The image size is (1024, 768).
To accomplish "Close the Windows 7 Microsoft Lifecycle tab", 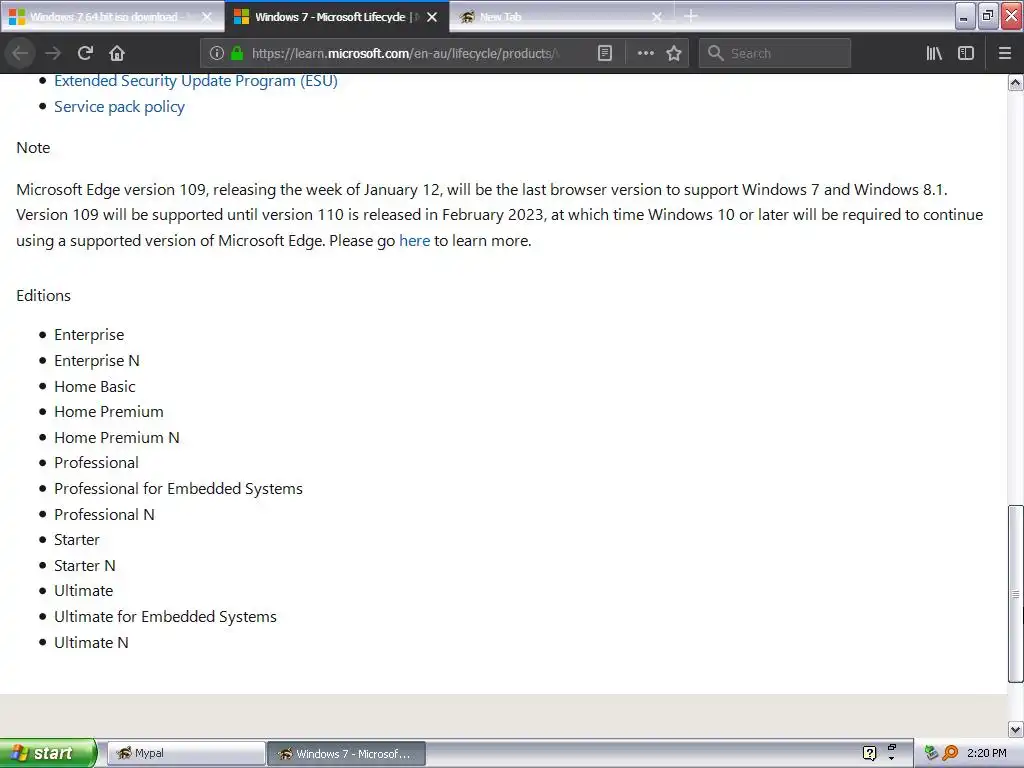I will (432, 17).
